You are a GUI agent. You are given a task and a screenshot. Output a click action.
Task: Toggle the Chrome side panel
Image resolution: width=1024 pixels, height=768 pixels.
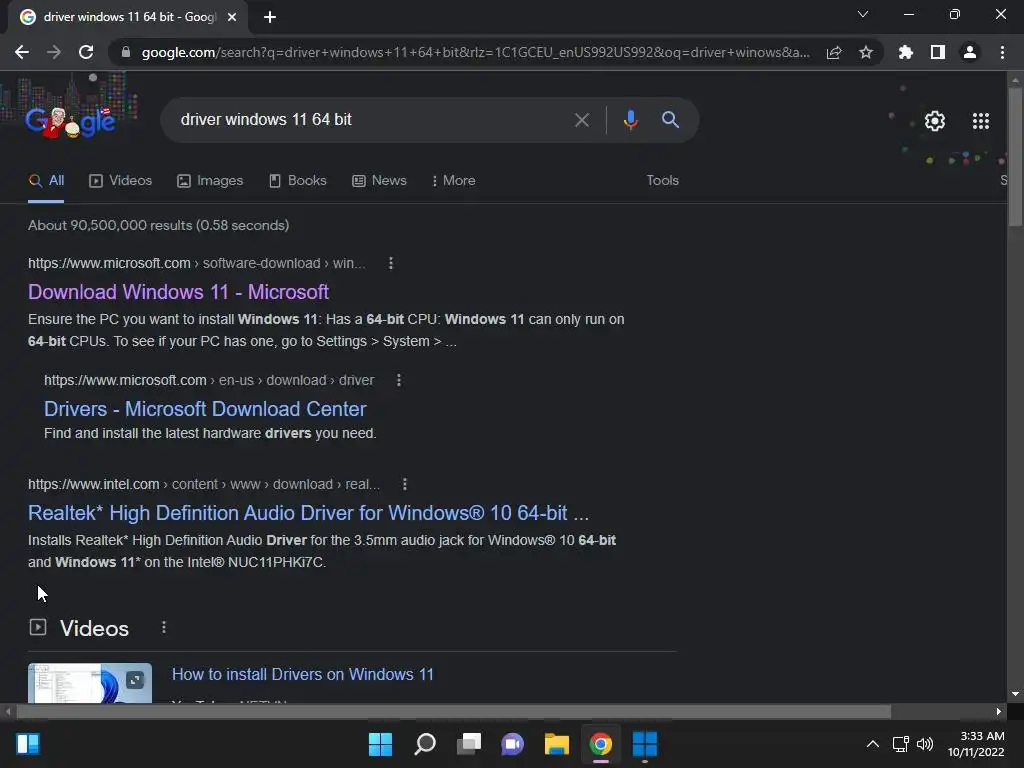[938, 52]
